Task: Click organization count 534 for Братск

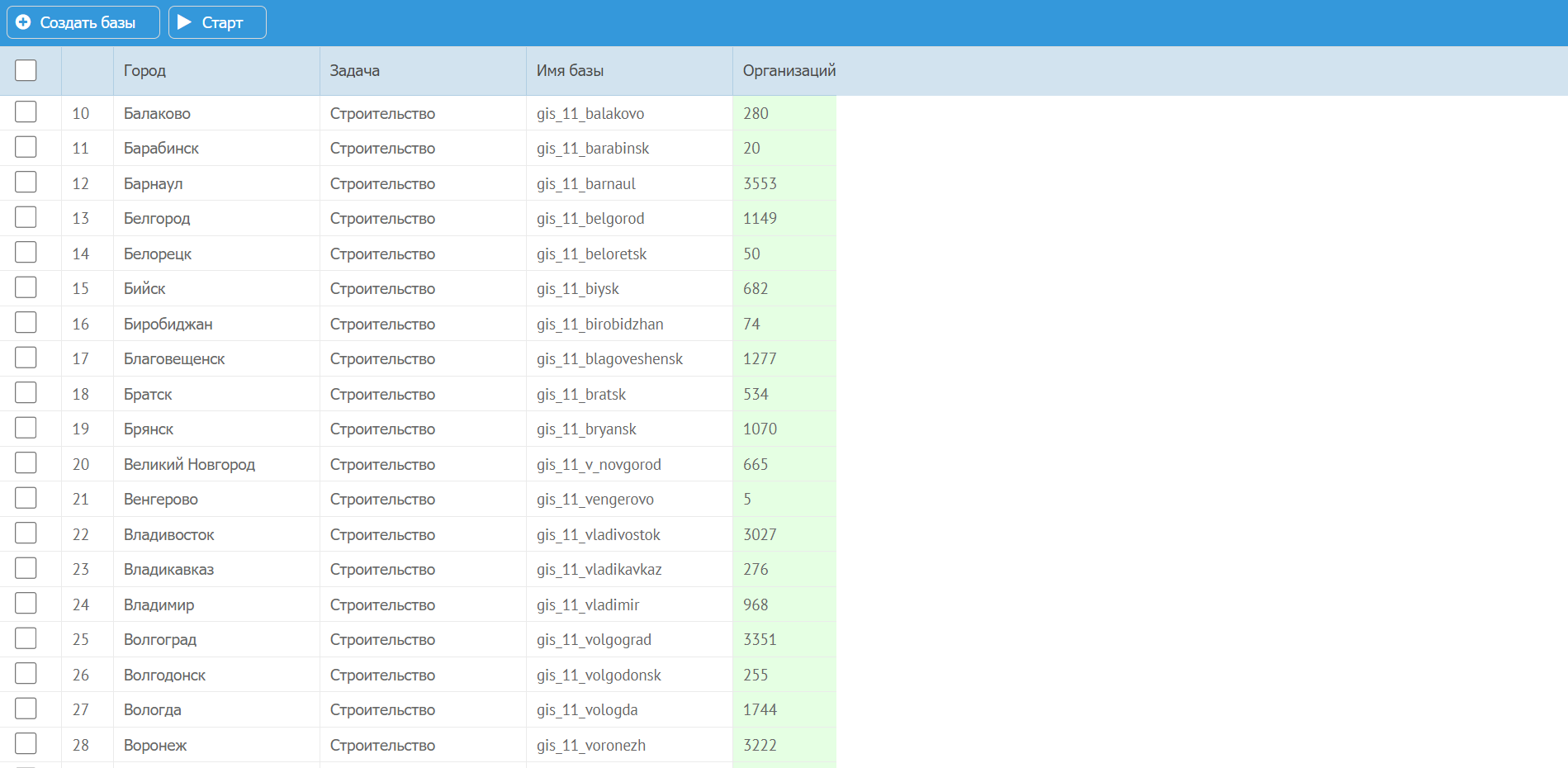Action: [x=756, y=395]
